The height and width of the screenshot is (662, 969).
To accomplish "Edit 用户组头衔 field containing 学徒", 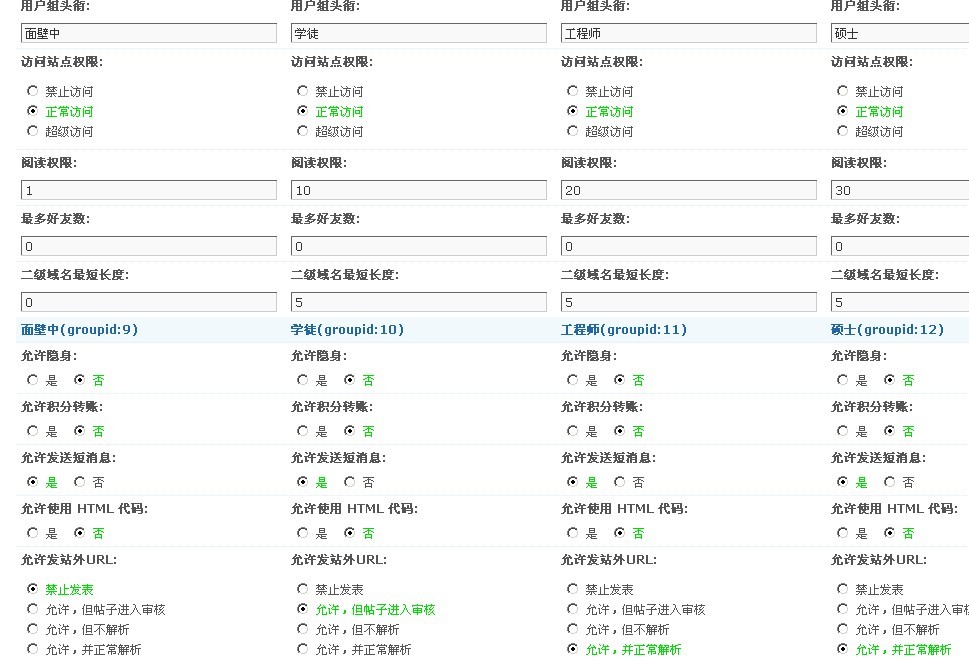I will pos(419,33).
